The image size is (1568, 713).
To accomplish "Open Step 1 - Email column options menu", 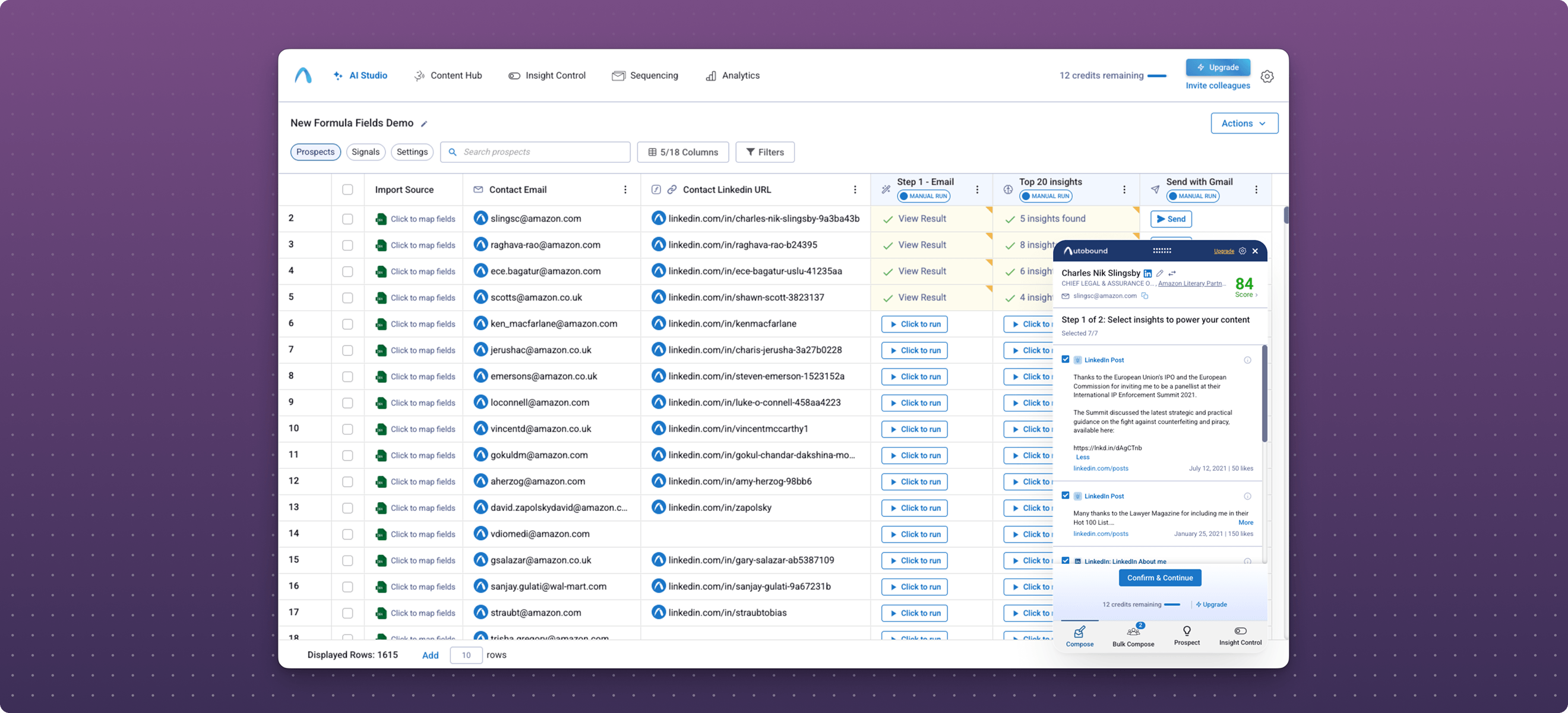I will 978,190.
